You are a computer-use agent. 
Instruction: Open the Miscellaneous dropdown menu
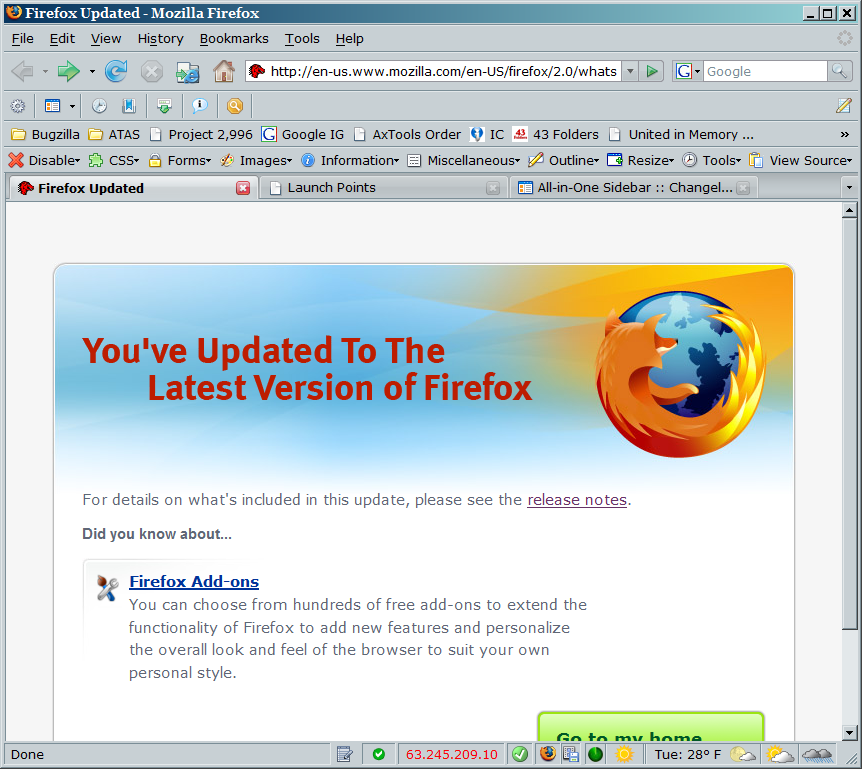[x=463, y=161]
